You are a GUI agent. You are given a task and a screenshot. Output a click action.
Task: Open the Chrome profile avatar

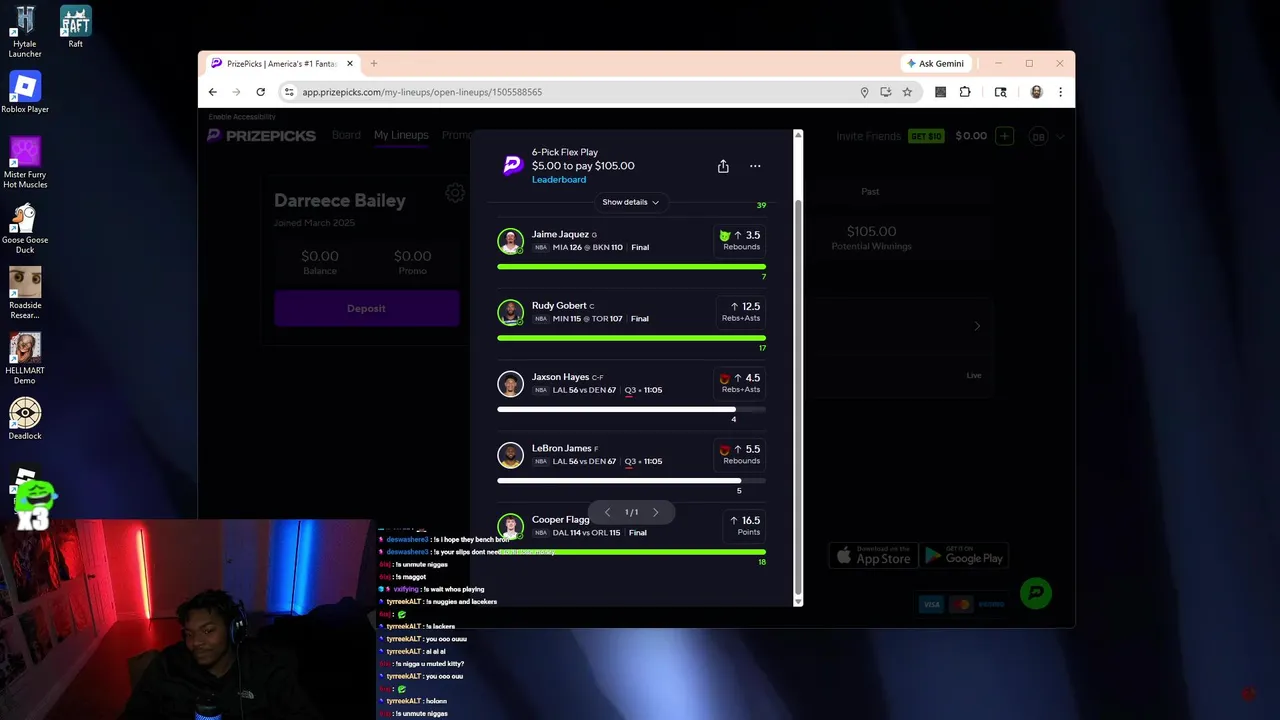1036,92
